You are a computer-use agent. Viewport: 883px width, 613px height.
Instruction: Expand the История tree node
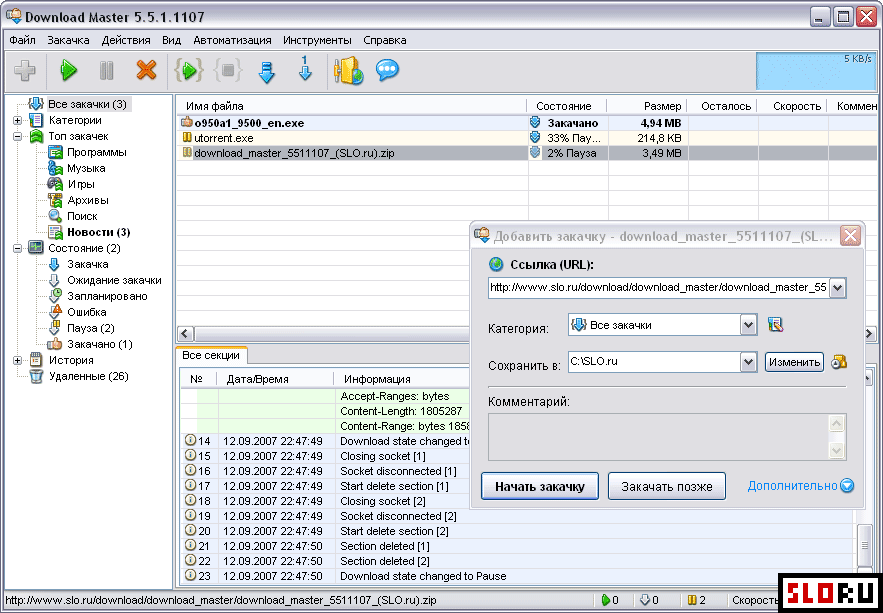click(x=17, y=360)
